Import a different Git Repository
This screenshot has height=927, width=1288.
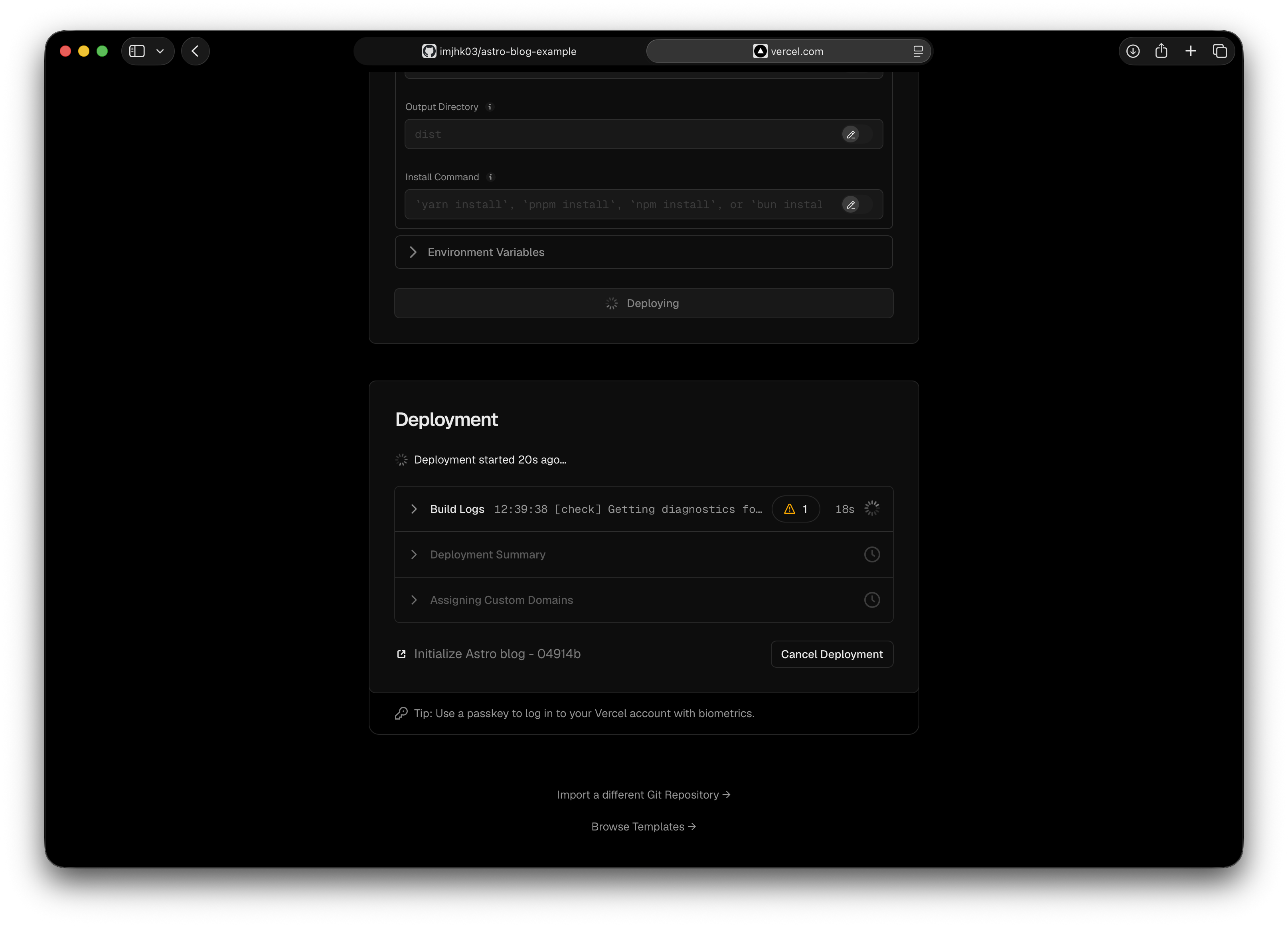point(644,795)
